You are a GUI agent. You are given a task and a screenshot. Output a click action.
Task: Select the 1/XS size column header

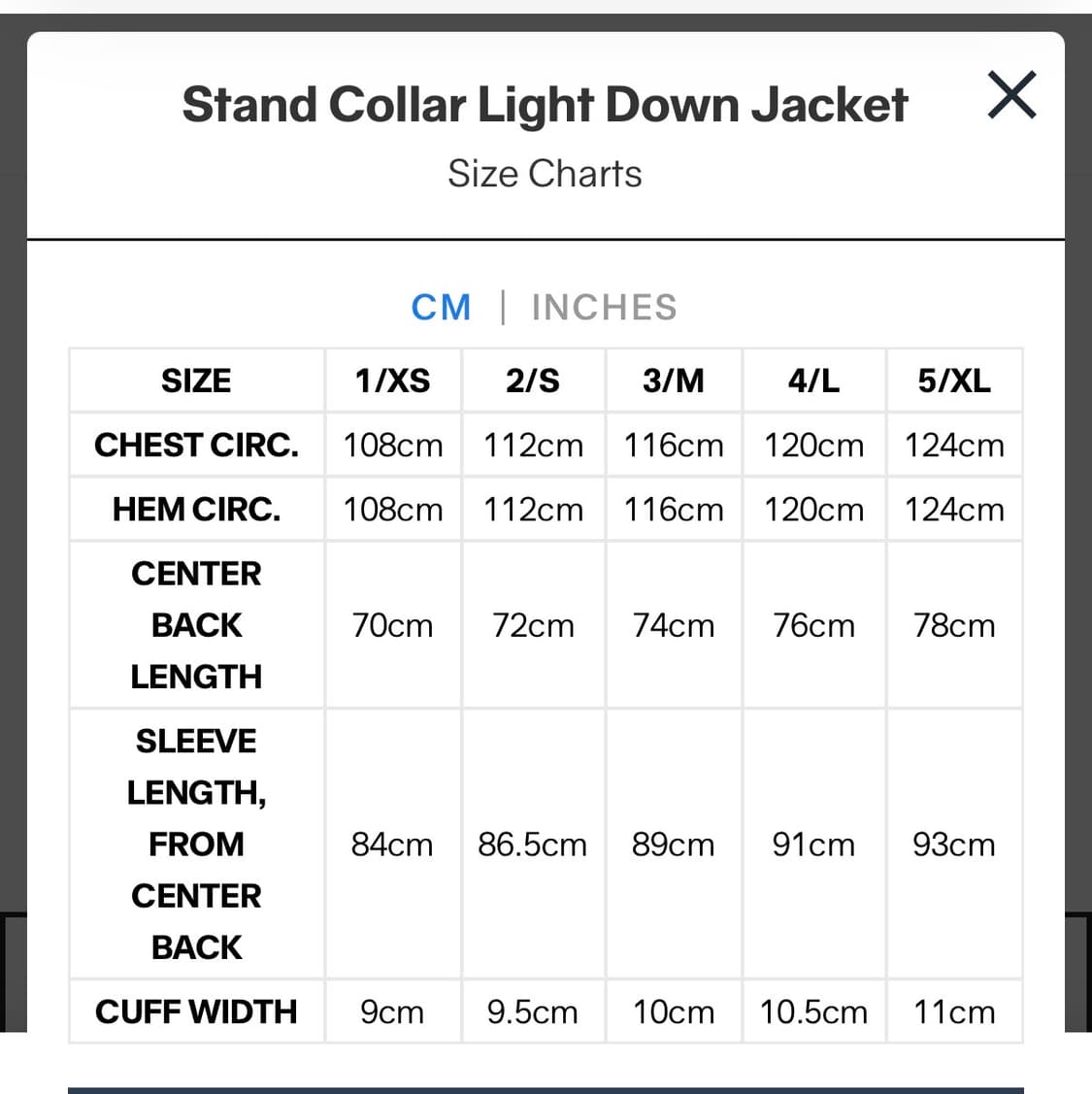tap(392, 381)
